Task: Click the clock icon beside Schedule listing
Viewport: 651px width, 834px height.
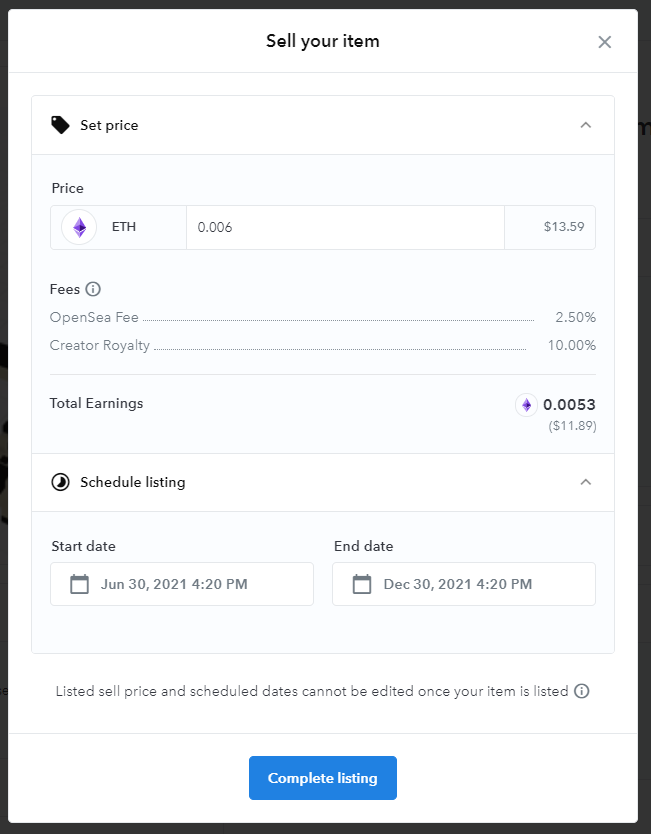Action: coord(61,482)
